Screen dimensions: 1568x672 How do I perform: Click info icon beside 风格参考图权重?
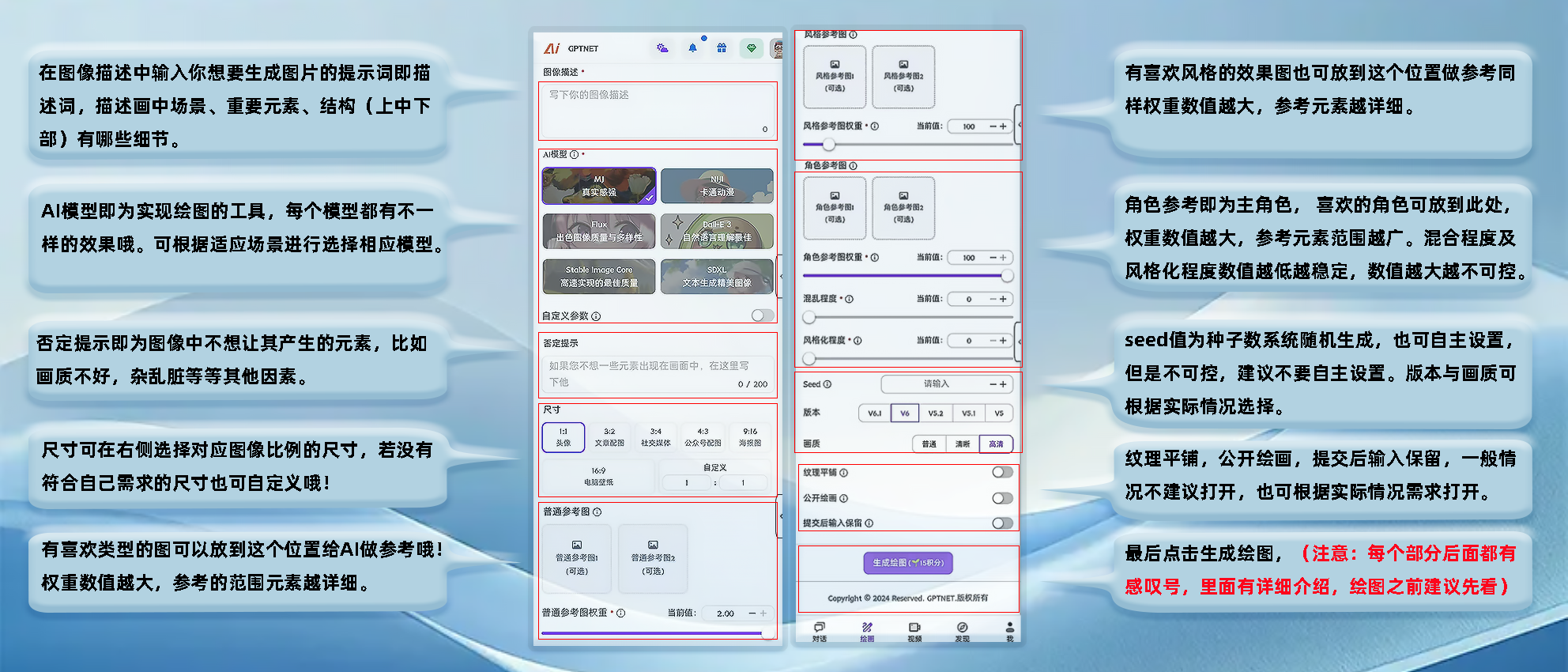(x=875, y=126)
